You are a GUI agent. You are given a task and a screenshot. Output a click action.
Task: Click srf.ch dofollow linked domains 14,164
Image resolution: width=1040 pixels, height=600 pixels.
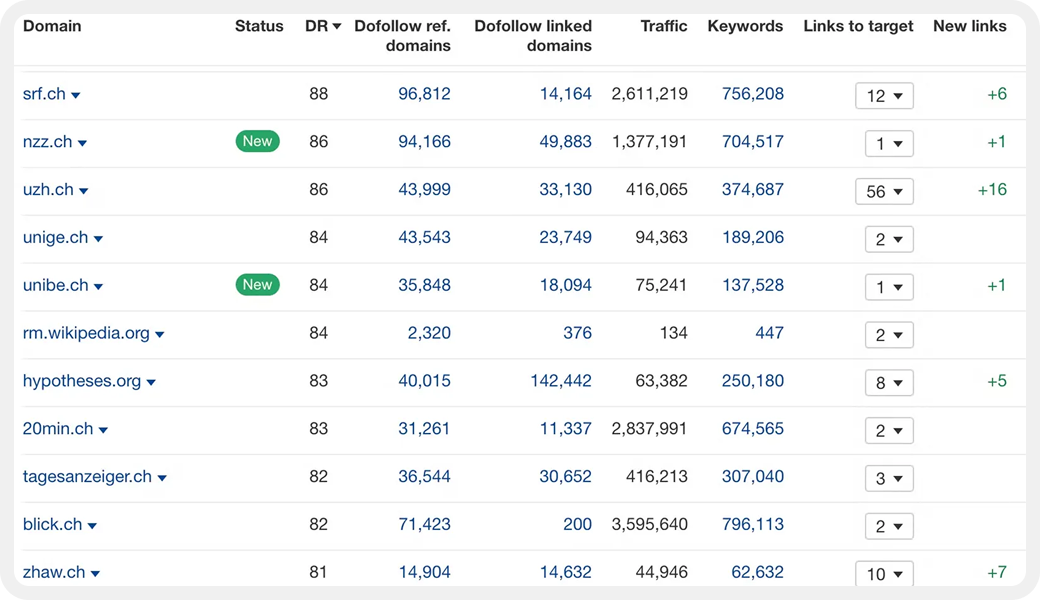(x=566, y=94)
